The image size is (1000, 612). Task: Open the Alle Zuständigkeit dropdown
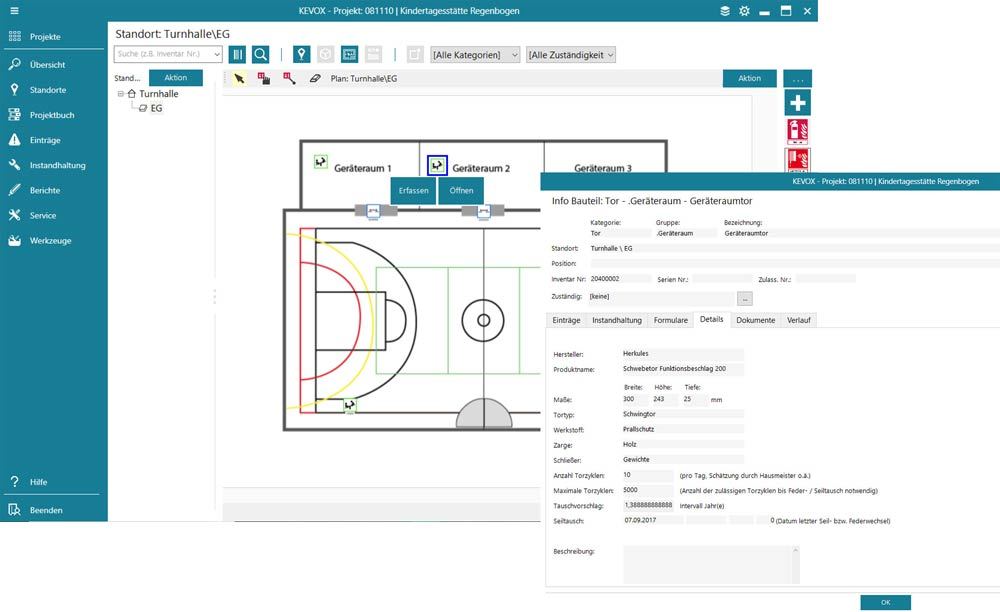(x=571, y=55)
